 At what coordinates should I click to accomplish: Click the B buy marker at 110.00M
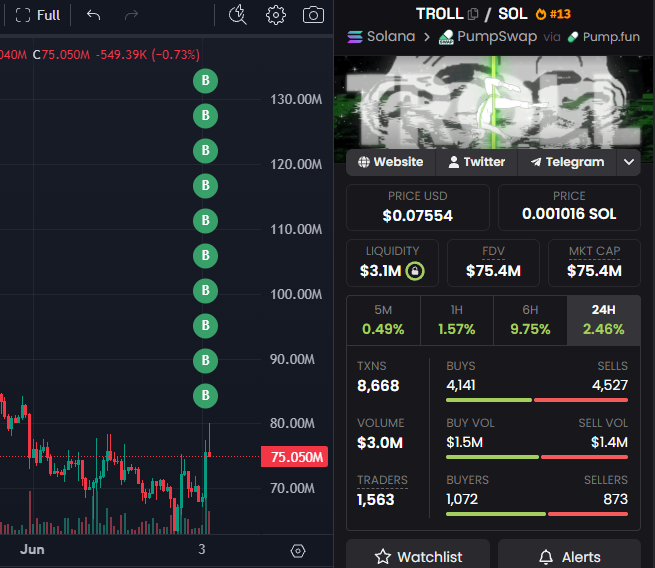[x=206, y=221]
